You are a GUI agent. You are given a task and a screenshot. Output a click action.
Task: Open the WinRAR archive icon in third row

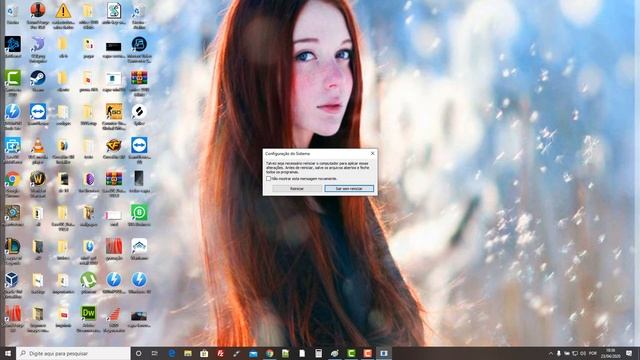click(x=139, y=78)
